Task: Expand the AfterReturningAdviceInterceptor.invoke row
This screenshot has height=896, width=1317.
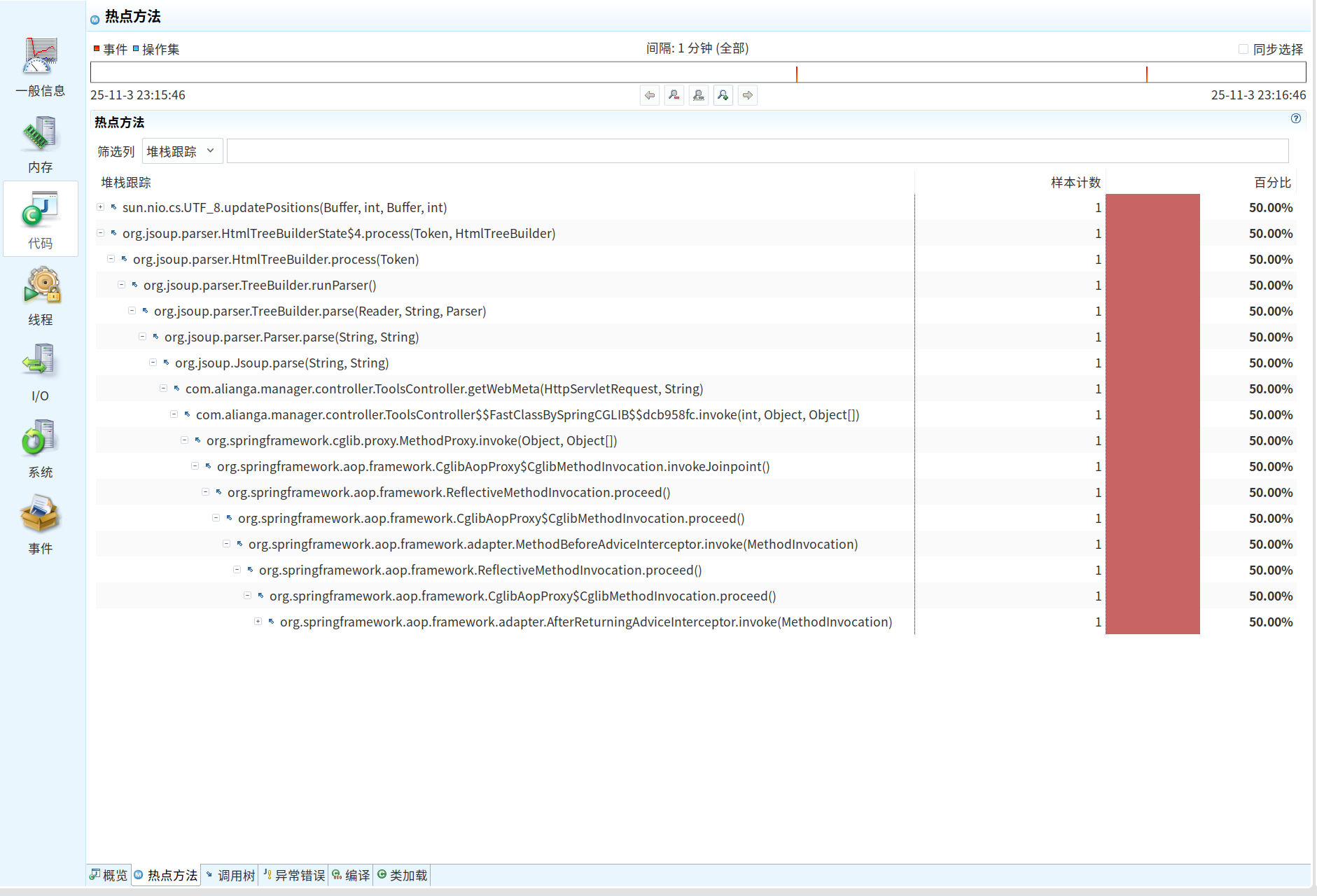Action: (258, 622)
